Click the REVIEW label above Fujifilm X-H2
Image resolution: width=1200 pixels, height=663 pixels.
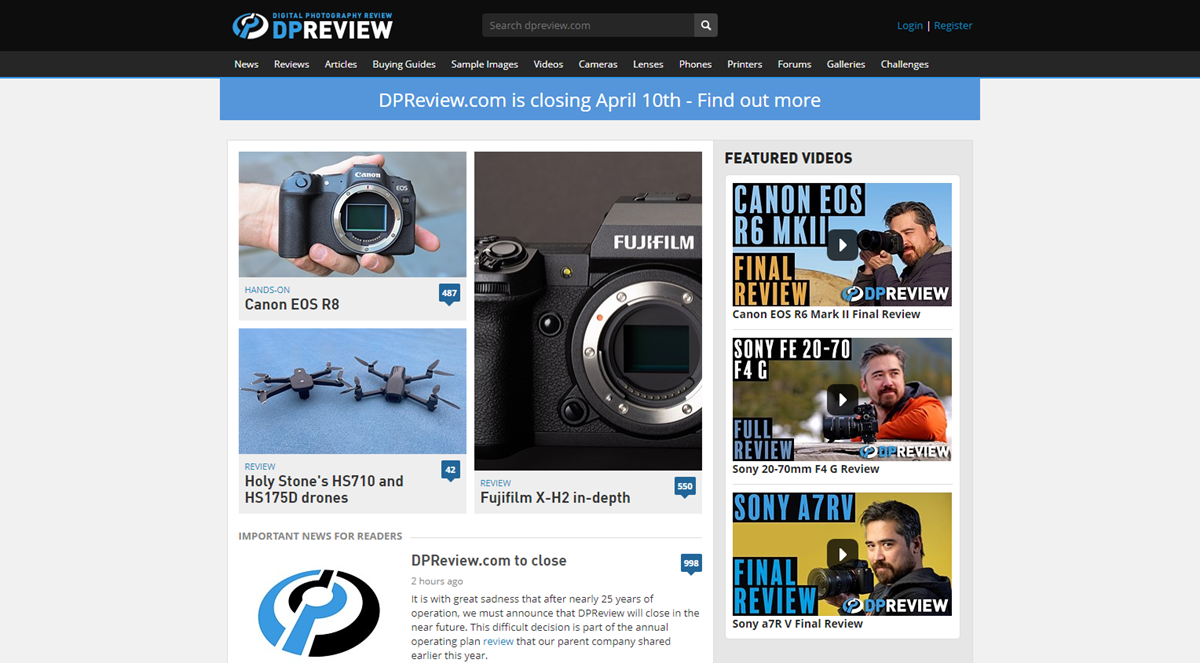tap(495, 483)
